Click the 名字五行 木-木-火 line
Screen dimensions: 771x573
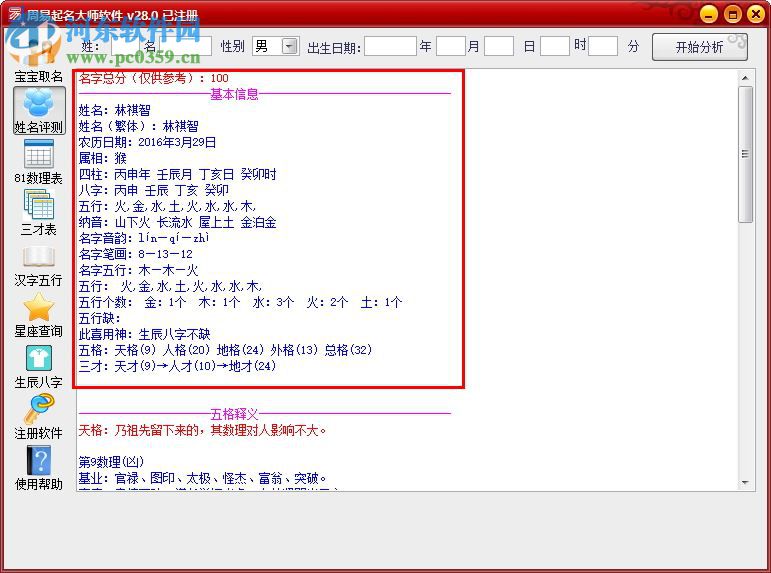pyautogui.click(x=139, y=270)
